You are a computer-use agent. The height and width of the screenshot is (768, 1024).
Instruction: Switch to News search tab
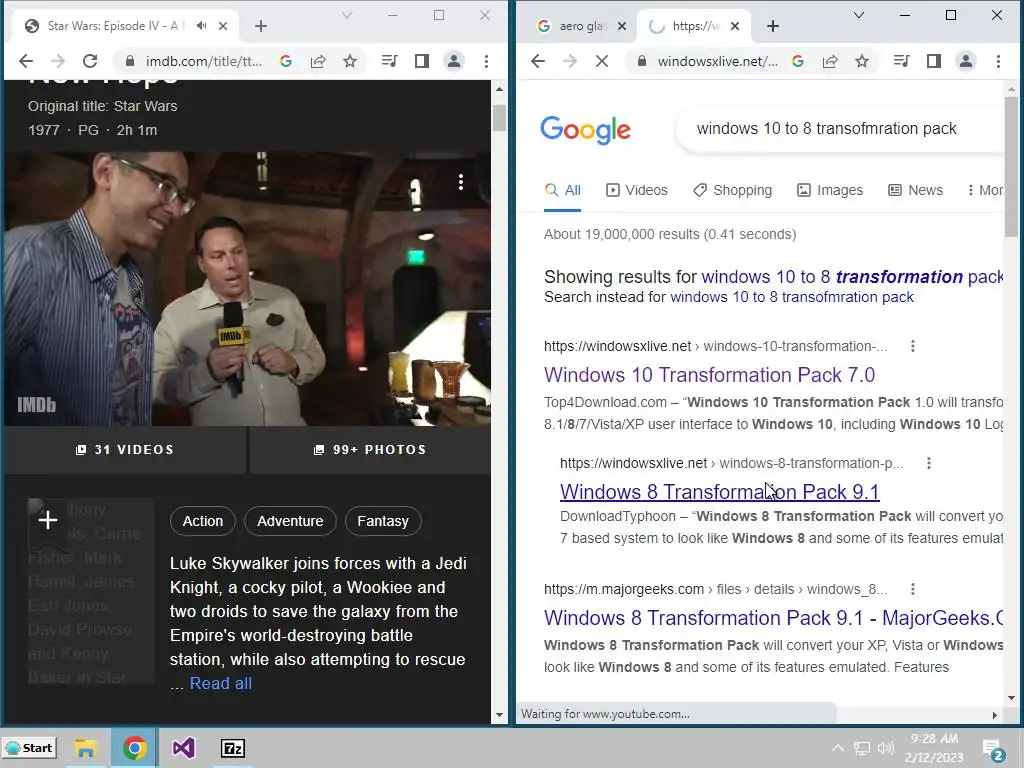point(916,191)
